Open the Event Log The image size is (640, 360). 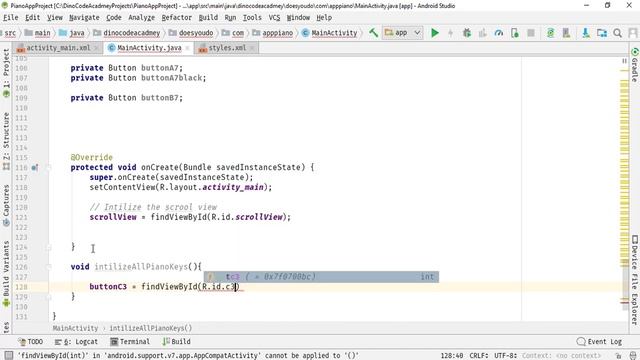(599, 342)
